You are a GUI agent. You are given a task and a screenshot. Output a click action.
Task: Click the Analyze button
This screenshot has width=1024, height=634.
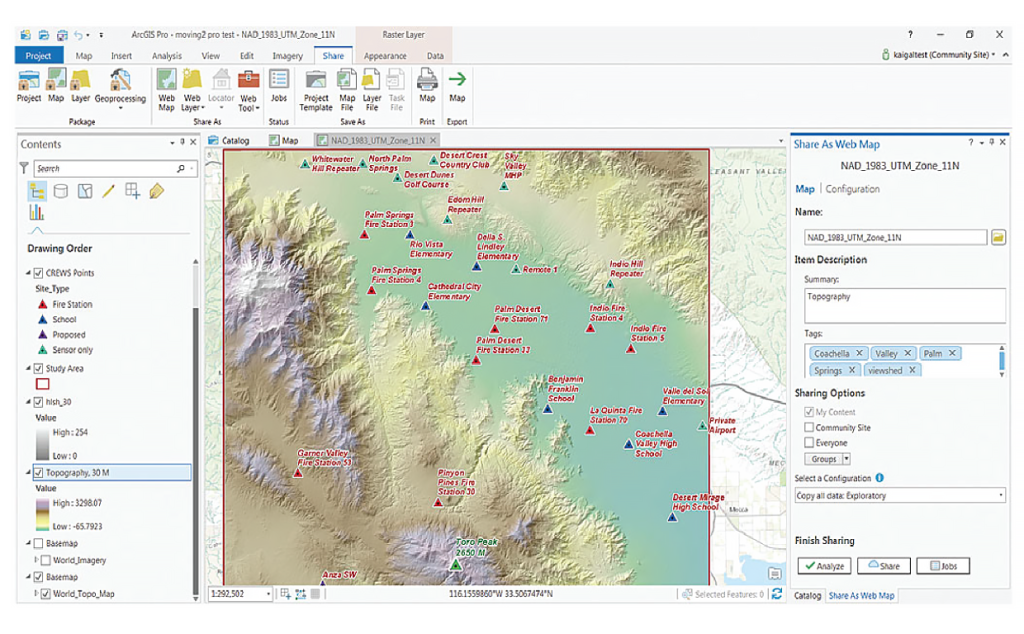824,566
